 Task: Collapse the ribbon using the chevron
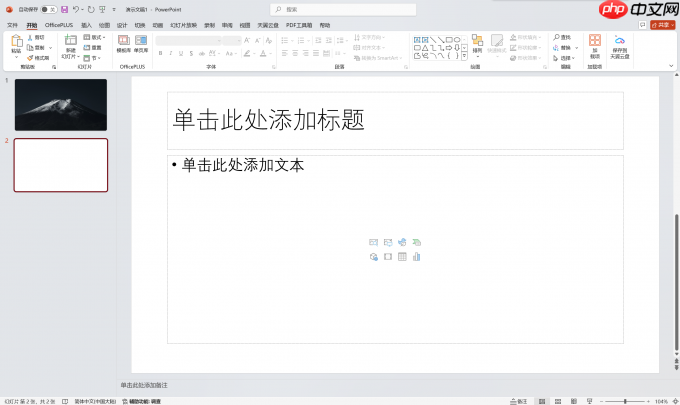[x=671, y=66]
